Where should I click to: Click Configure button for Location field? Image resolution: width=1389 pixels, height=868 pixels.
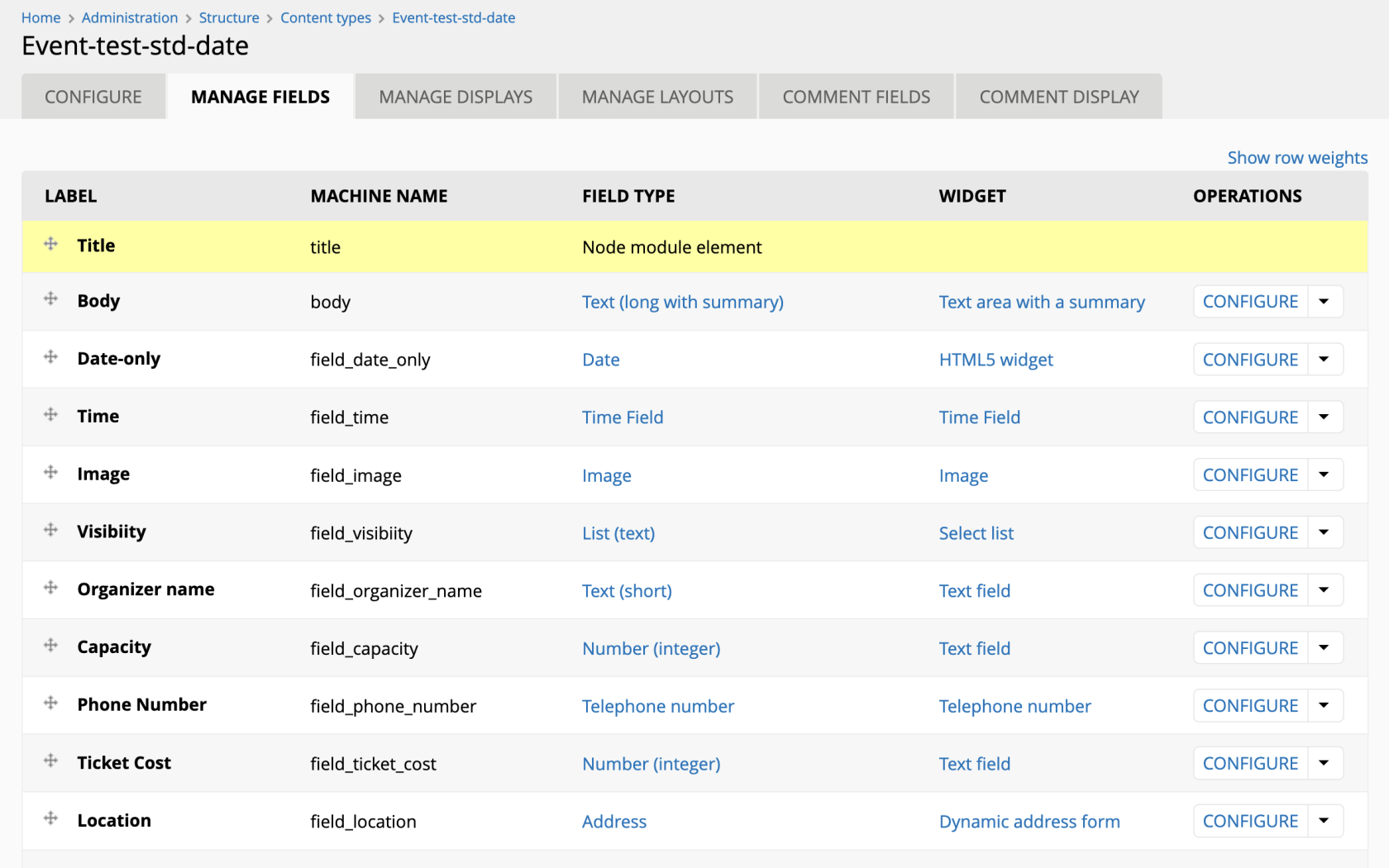click(1250, 821)
